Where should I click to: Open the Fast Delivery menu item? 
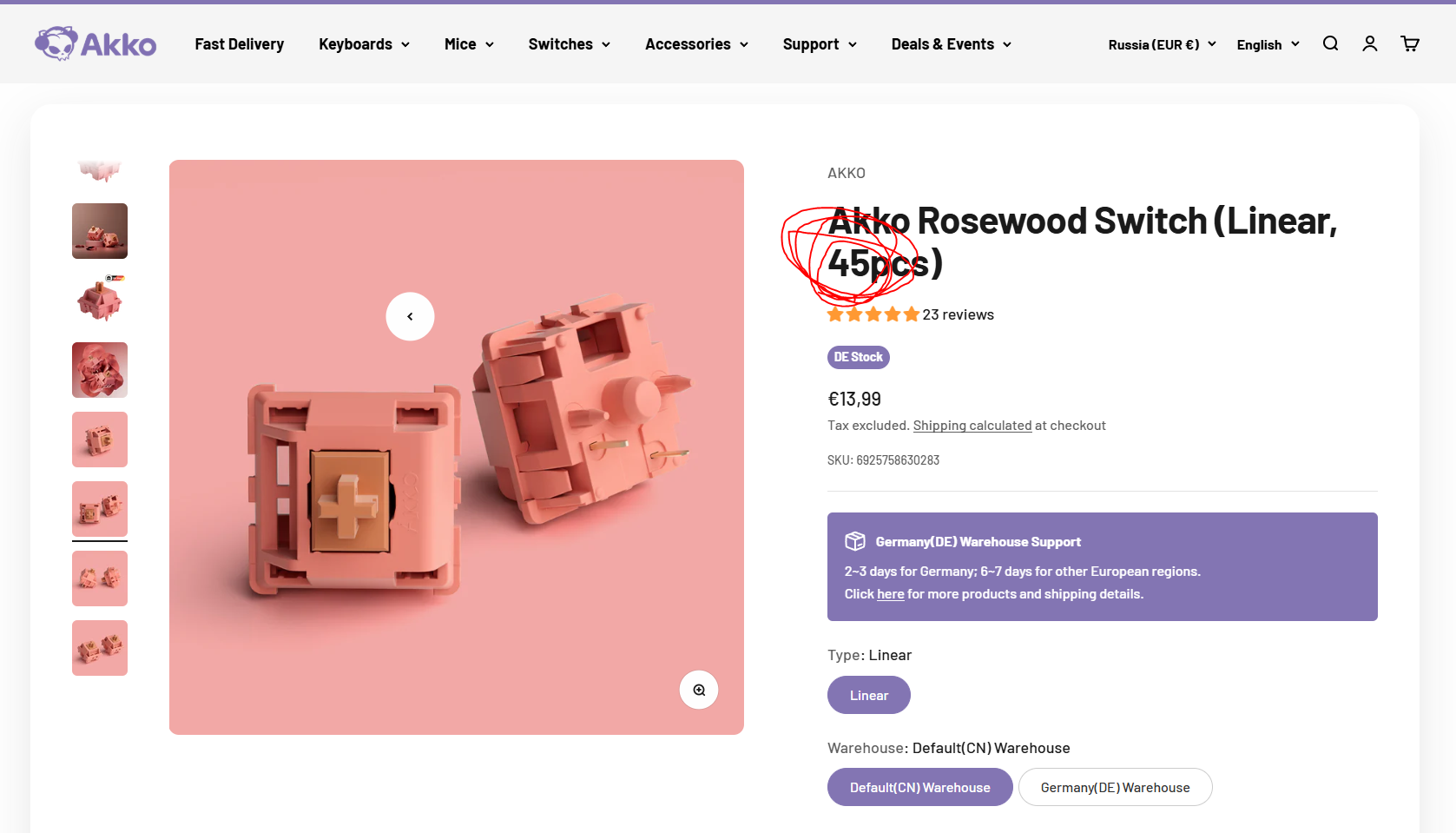(x=240, y=44)
